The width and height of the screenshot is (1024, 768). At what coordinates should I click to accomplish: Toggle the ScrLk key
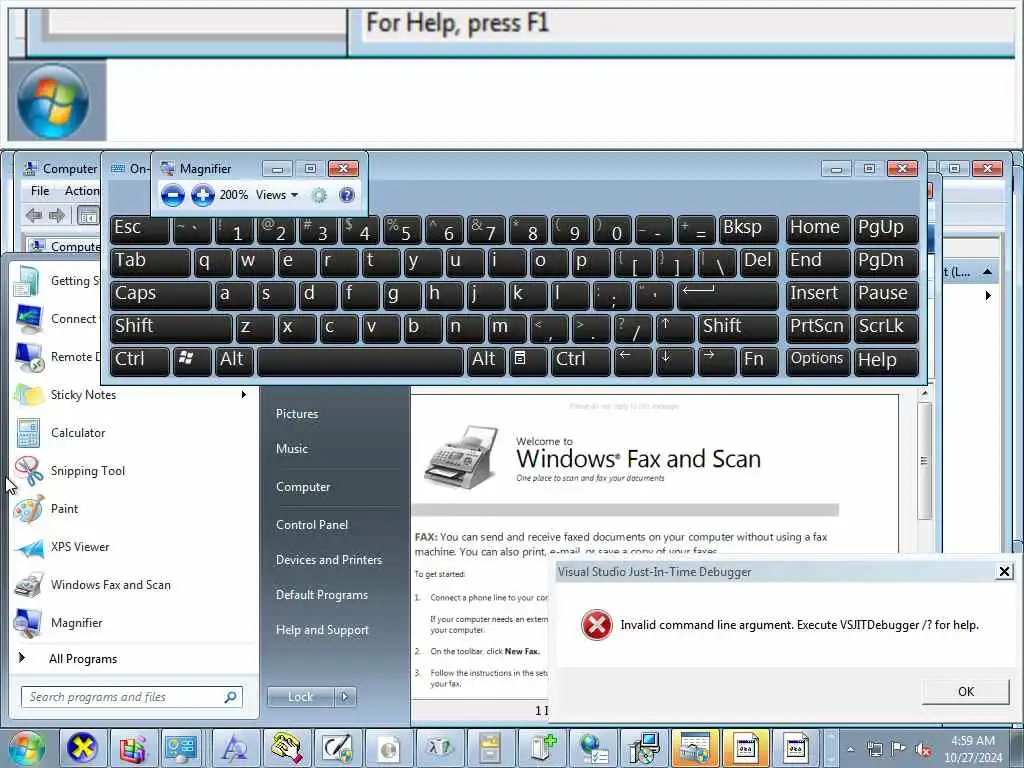[x=886, y=328]
